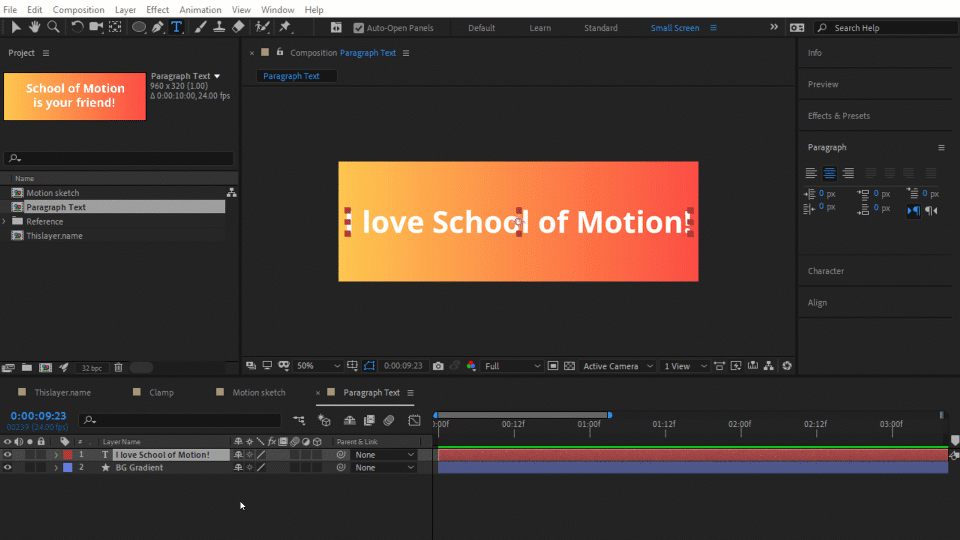The width and height of the screenshot is (960, 540).
Task: Expand BG Gradient layer properties
Action: (56, 468)
